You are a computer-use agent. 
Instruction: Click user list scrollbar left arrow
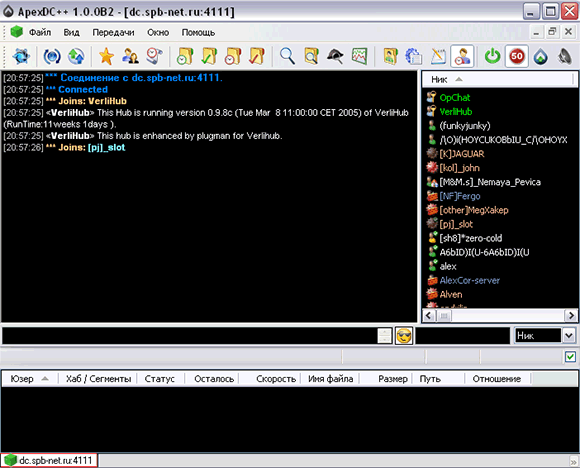pyautogui.click(x=429, y=316)
